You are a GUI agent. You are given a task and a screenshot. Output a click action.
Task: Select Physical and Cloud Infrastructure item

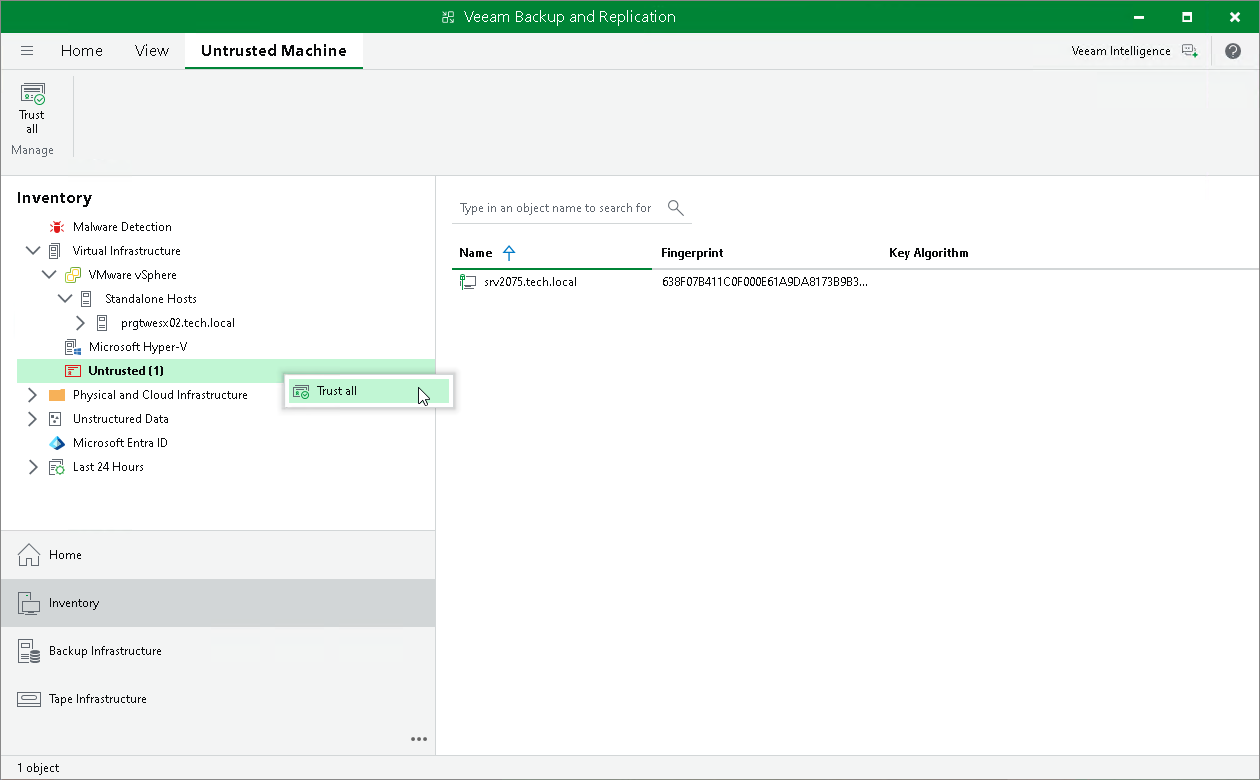point(160,395)
